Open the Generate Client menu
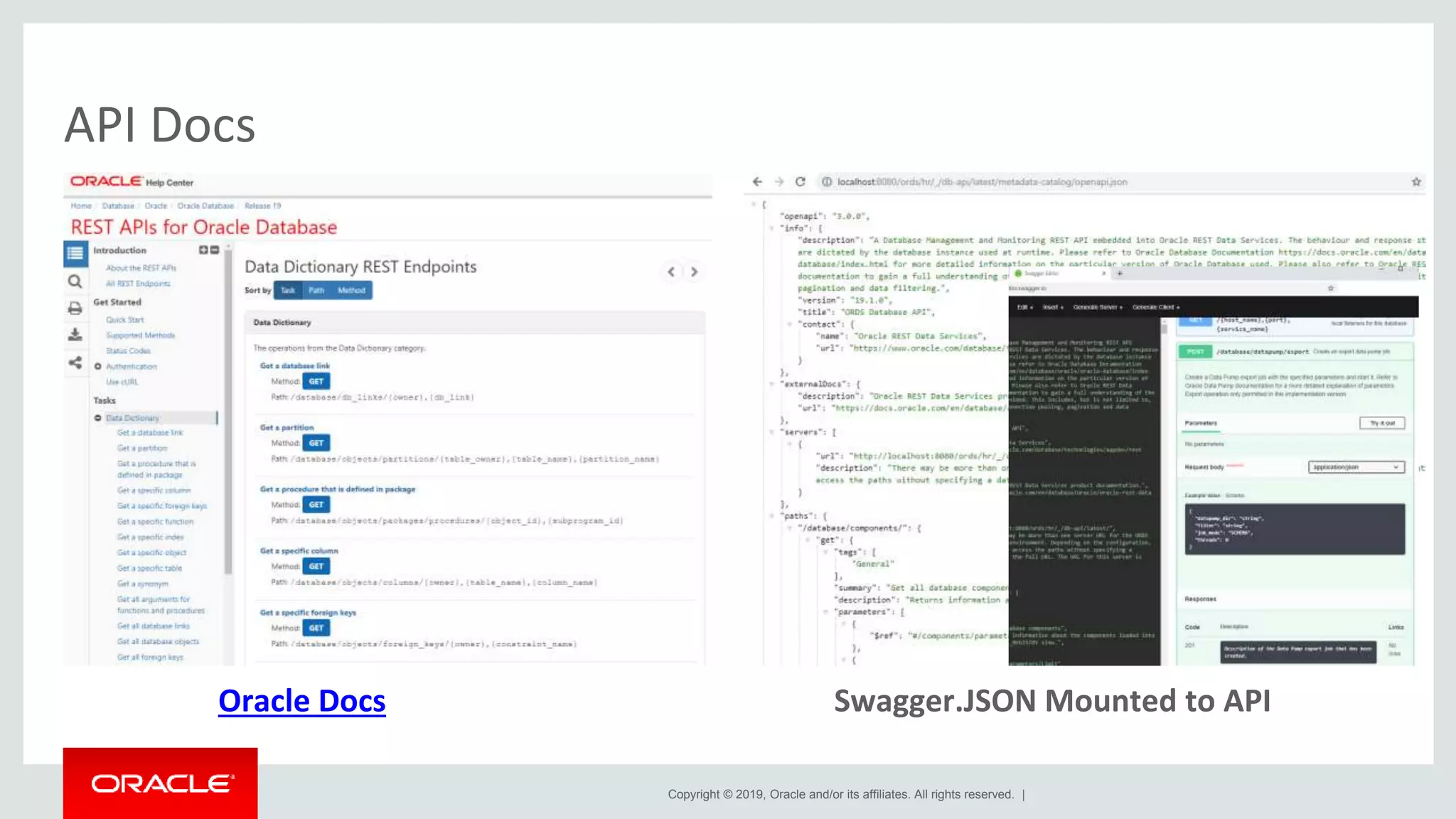Viewport: 1456px width, 819px height. (x=1156, y=307)
